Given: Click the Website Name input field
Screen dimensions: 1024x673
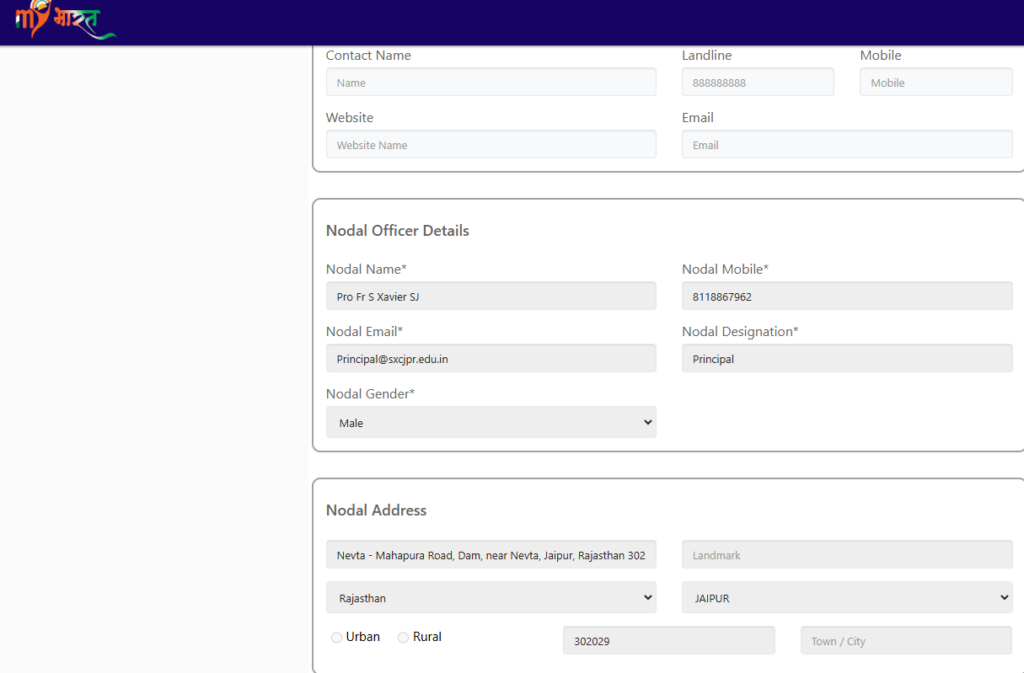Looking at the screenshot, I should click(x=491, y=144).
